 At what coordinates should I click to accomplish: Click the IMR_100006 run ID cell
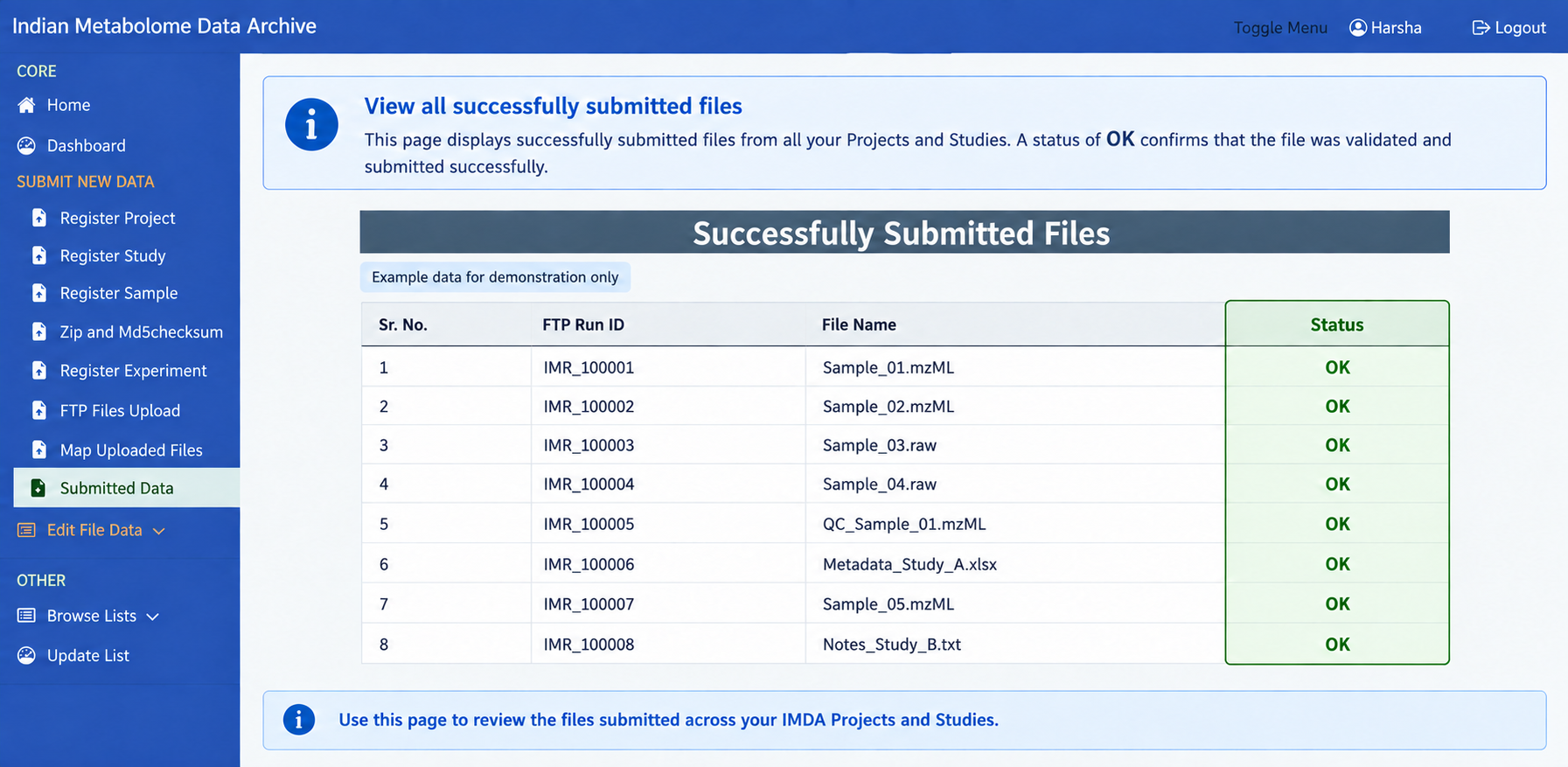pyautogui.click(x=589, y=564)
